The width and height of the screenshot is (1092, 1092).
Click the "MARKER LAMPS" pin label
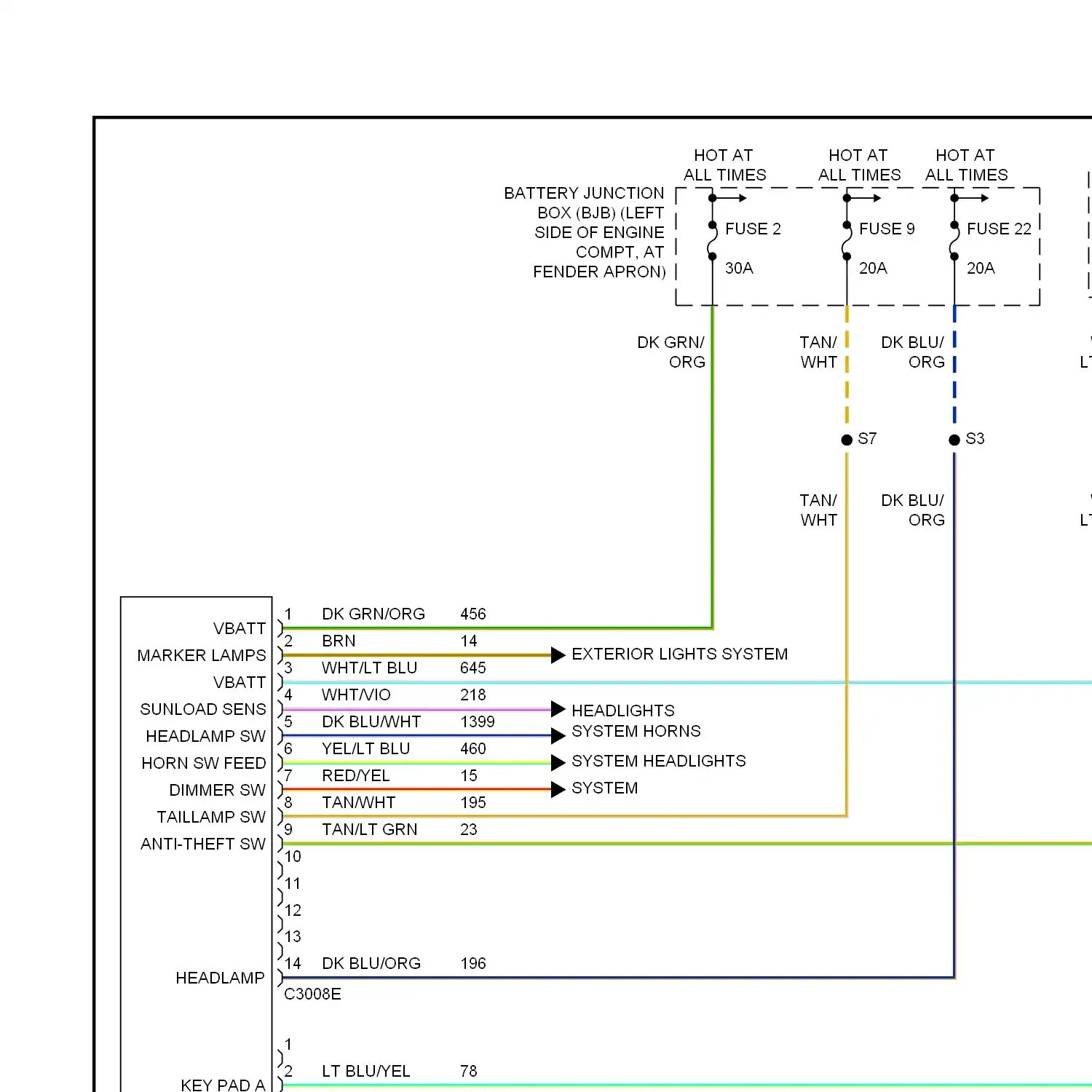coord(202,655)
